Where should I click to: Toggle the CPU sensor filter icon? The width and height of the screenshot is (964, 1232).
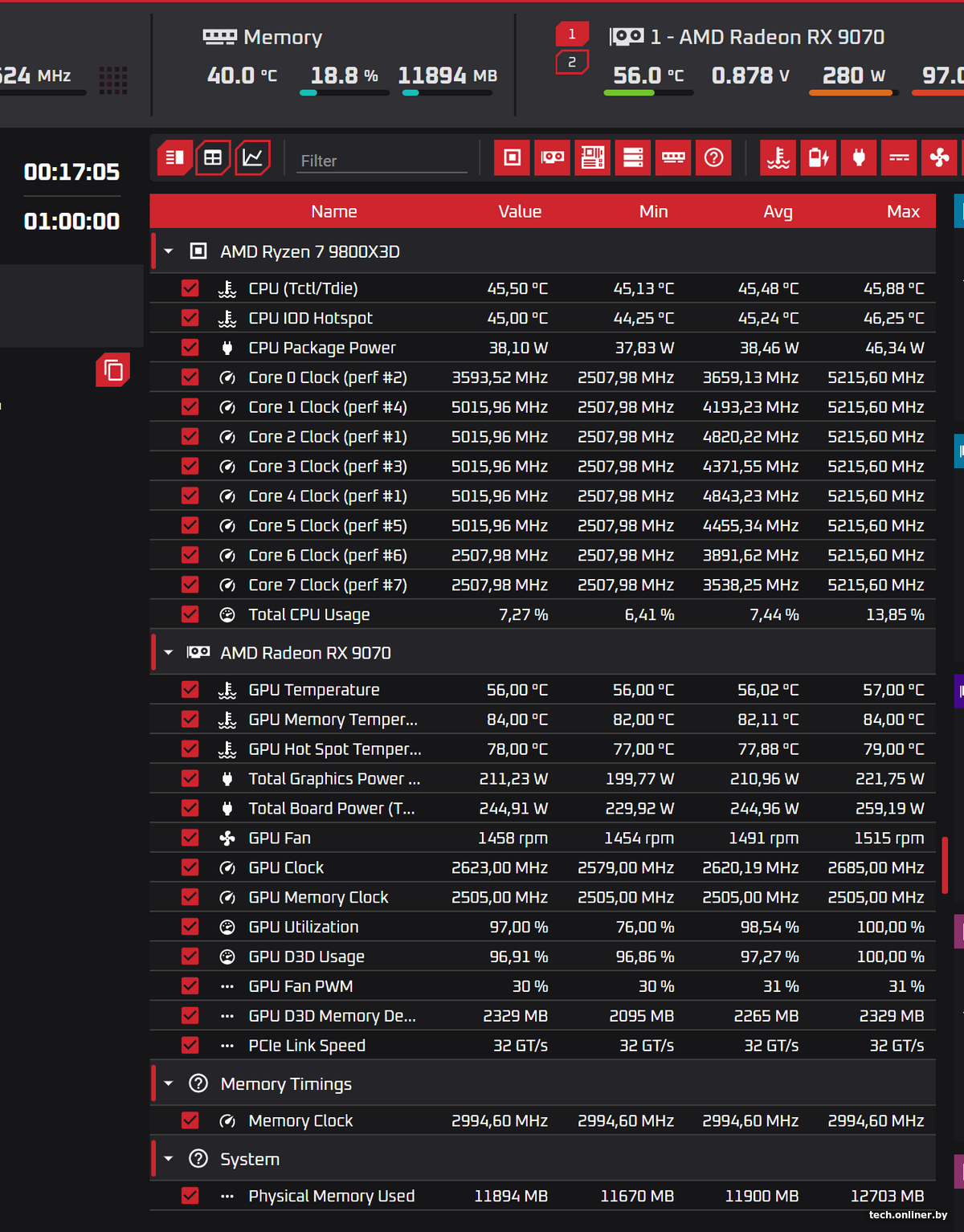tap(512, 157)
